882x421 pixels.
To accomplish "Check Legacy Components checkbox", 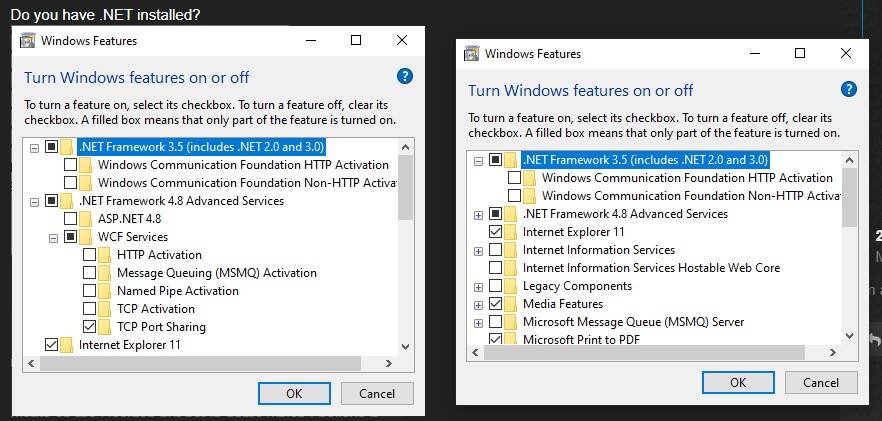I will 496,286.
